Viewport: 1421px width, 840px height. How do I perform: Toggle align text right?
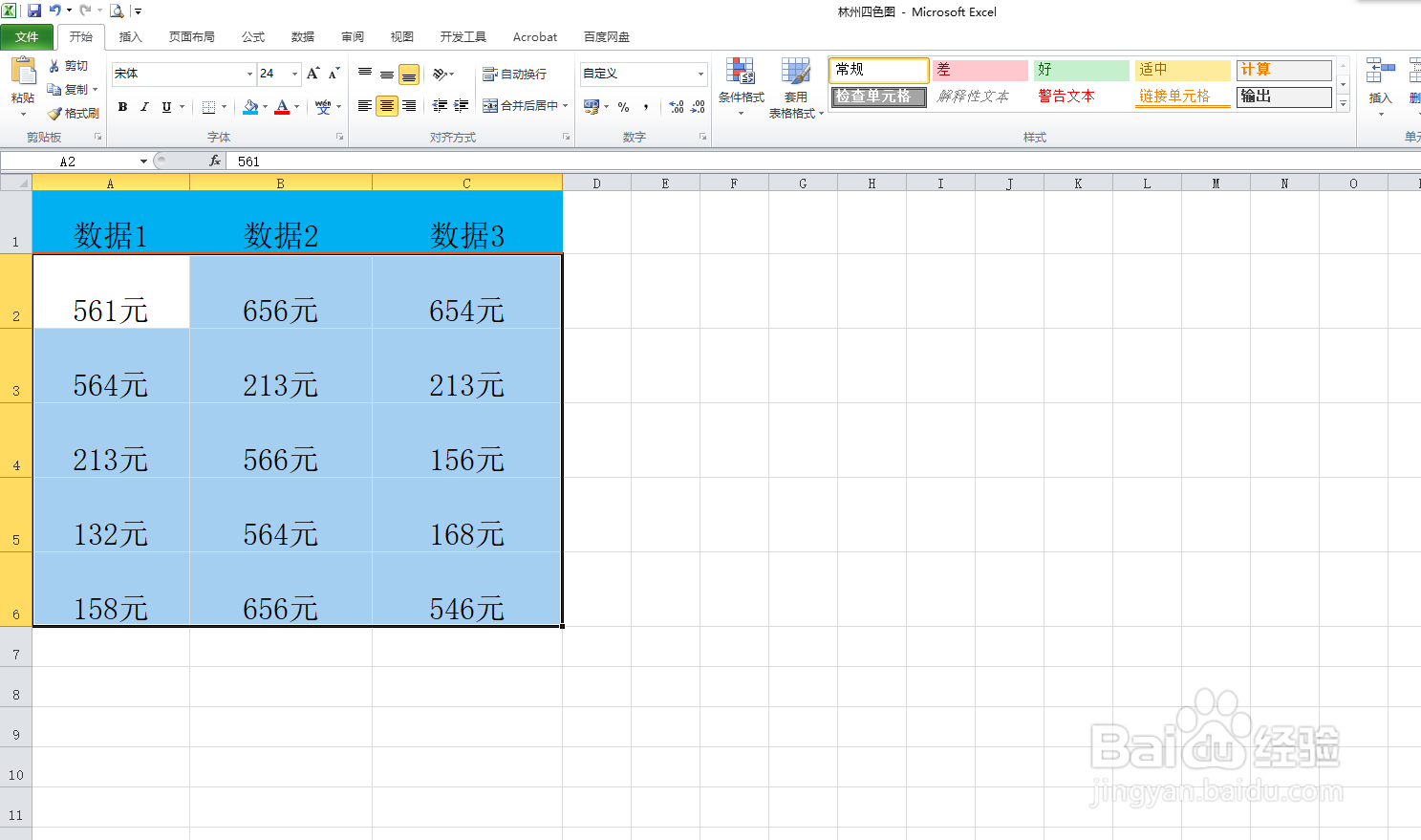[409, 106]
